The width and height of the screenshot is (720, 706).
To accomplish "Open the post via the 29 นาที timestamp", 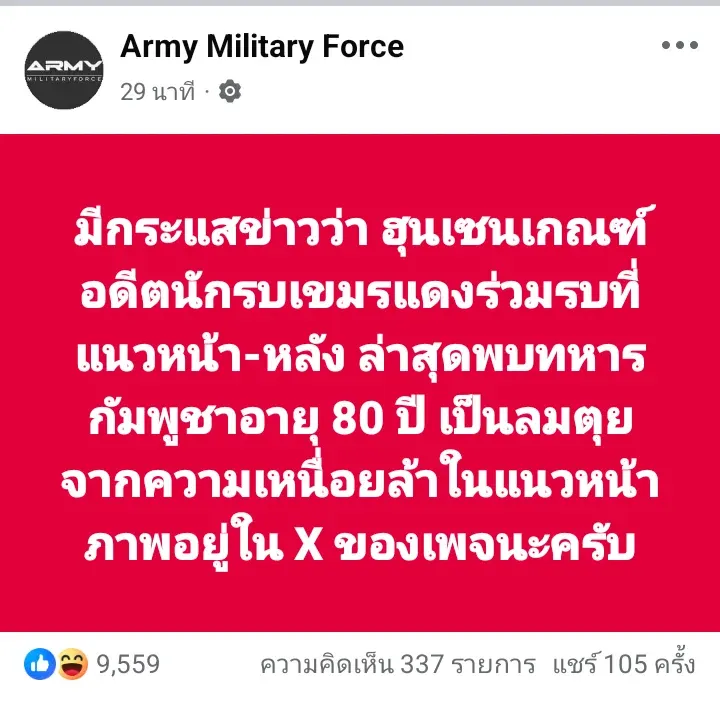I will (158, 91).
